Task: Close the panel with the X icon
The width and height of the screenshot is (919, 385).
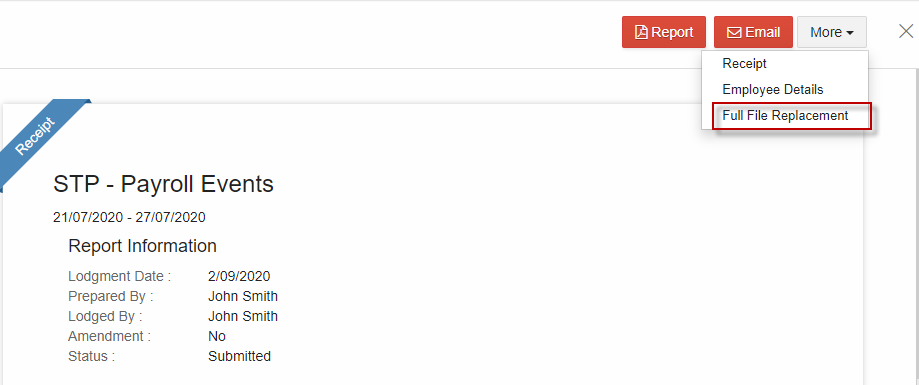Action: click(906, 31)
